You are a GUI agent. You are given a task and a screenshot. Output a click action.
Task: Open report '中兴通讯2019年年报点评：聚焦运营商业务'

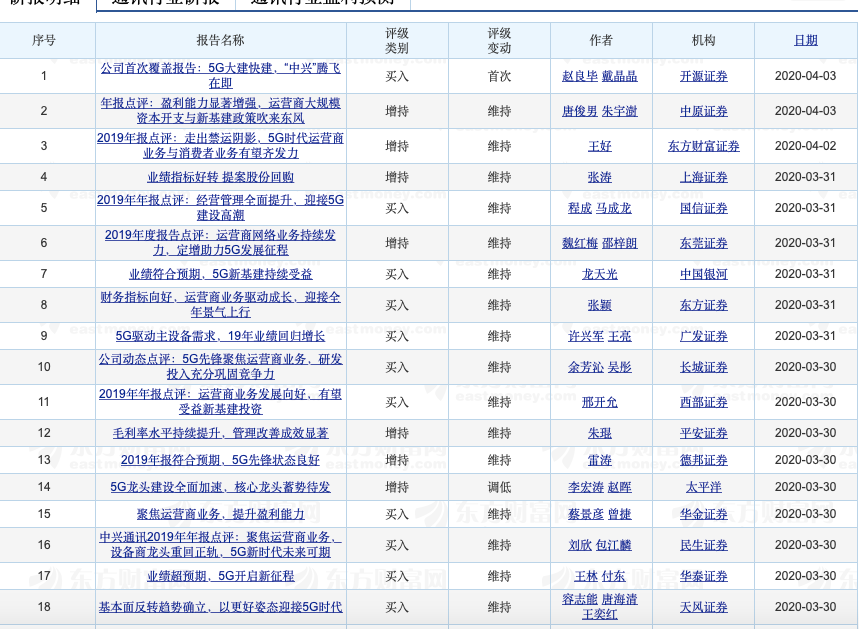(x=221, y=545)
